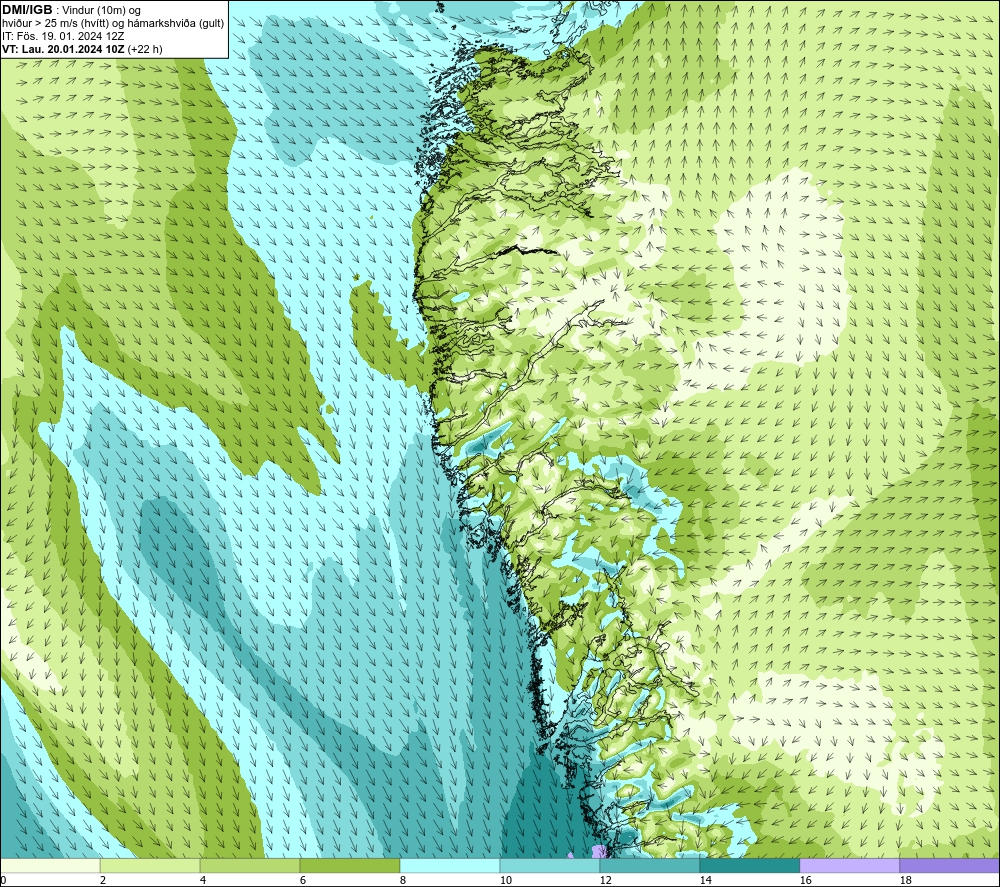Click the 8–10 m/s light cyan swatch
The image size is (1000, 887).
click(450, 865)
